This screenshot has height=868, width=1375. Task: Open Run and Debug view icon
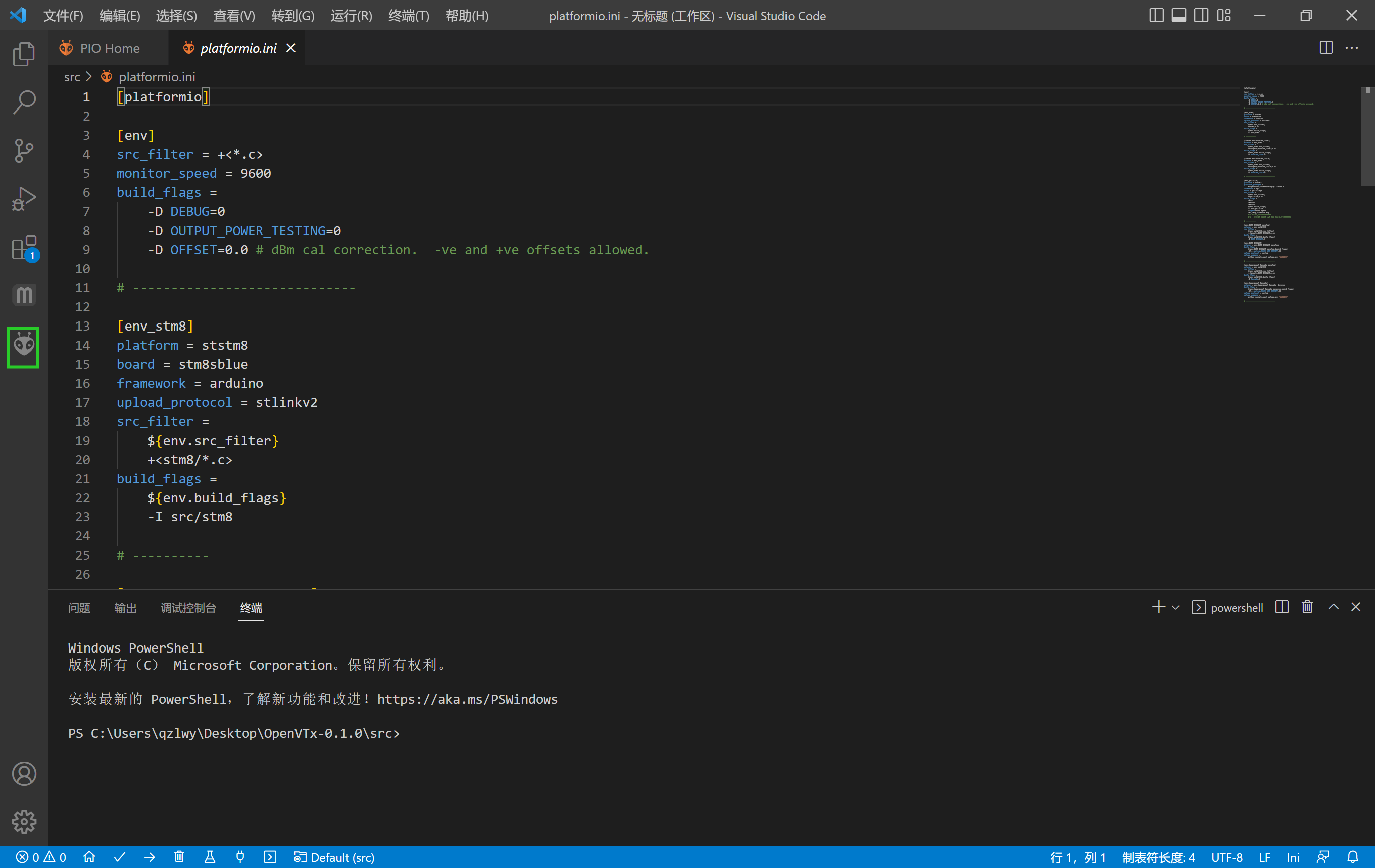coord(24,199)
